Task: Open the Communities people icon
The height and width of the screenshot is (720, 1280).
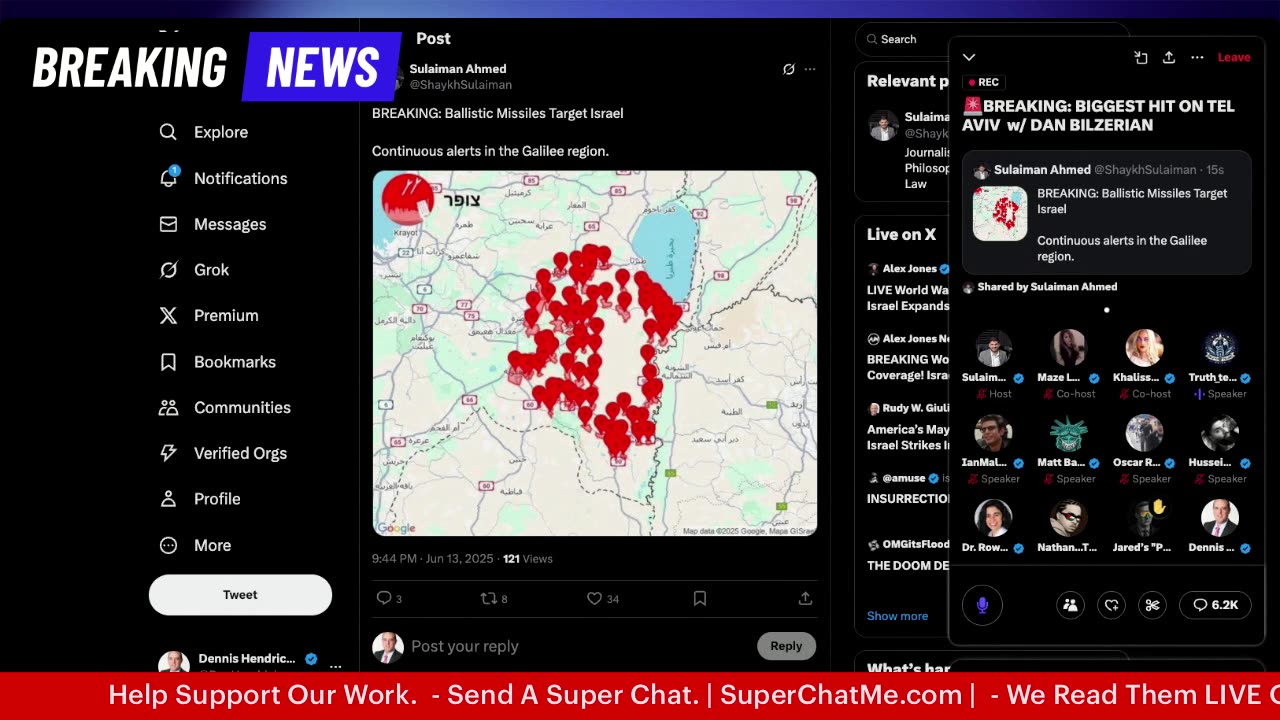Action: point(168,407)
